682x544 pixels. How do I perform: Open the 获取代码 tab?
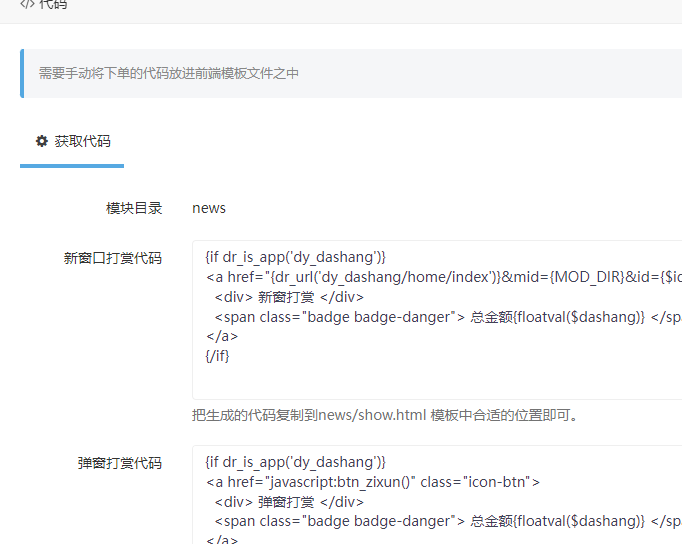click(72, 141)
